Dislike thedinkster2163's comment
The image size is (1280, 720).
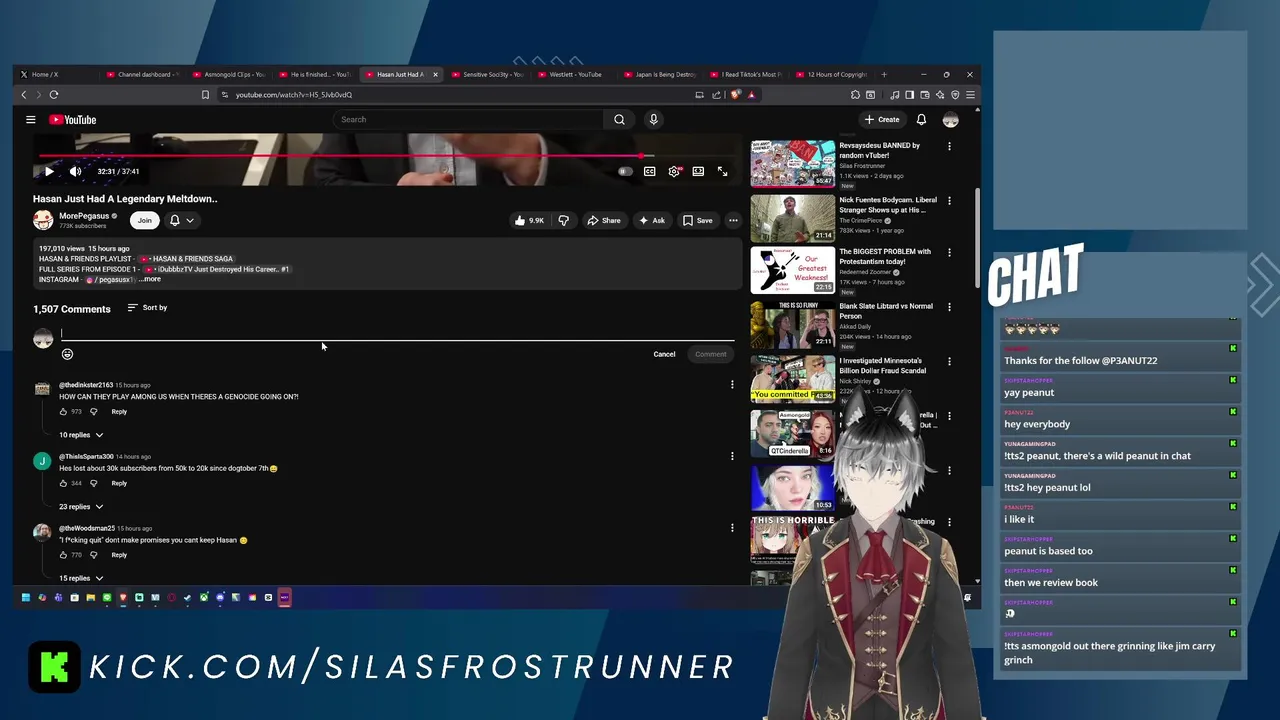pos(94,412)
